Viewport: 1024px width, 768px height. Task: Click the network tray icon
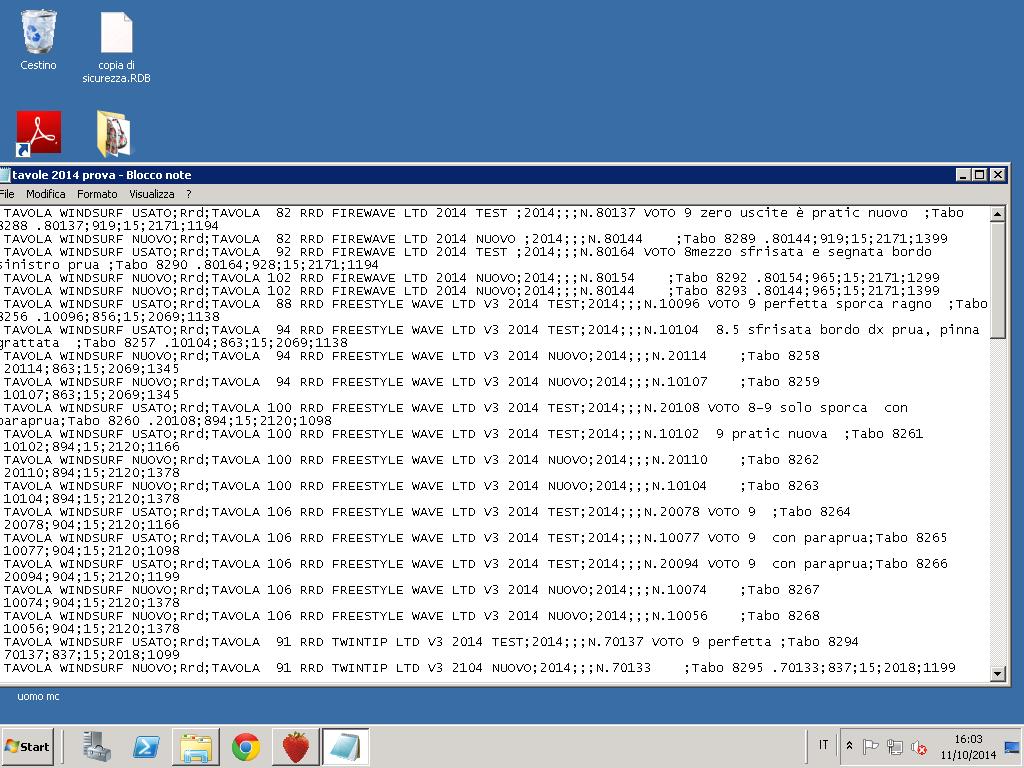(895, 746)
